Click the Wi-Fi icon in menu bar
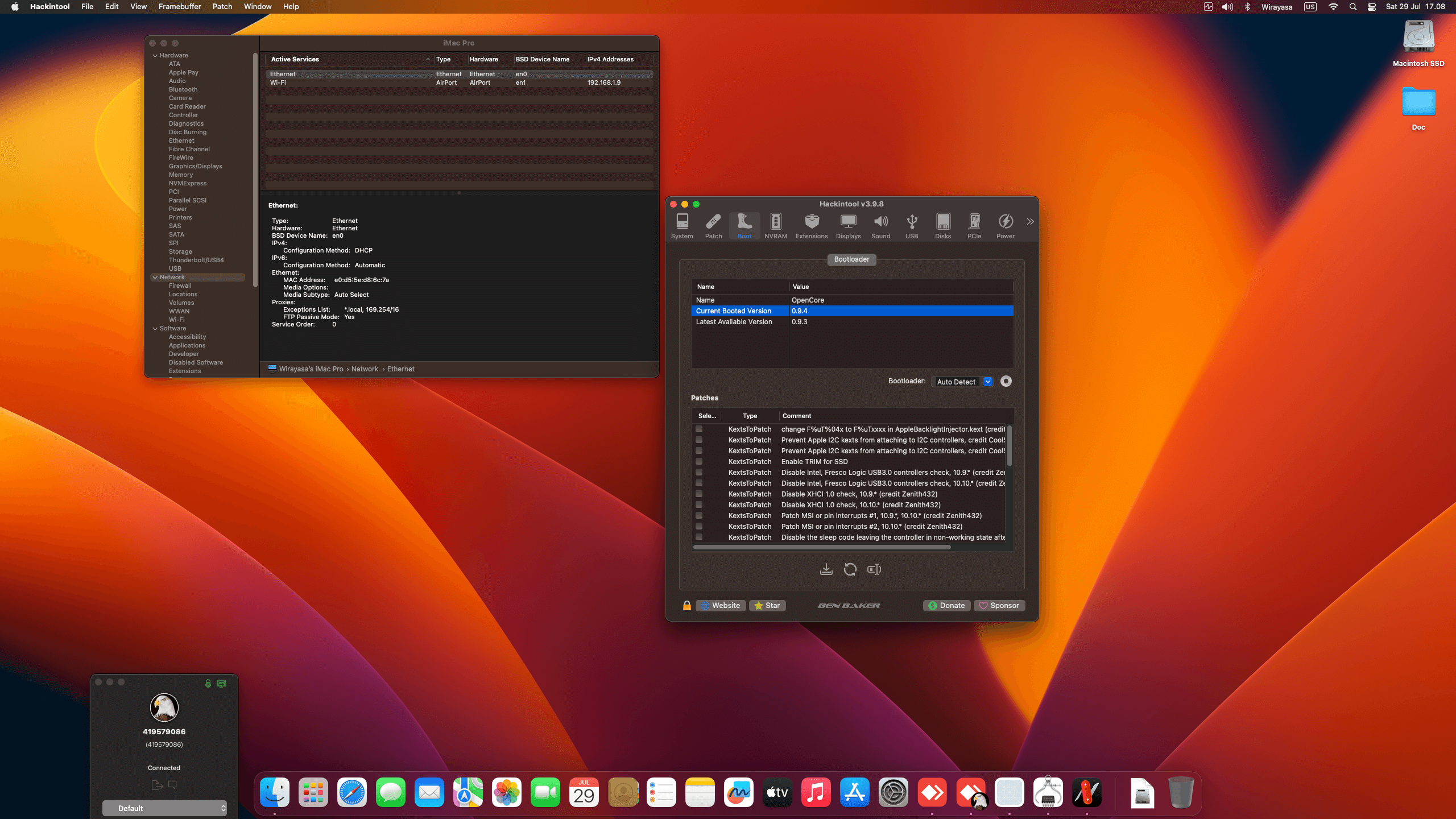Image resolution: width=1456 pixels, height=819 pixels. click(x=1333, y=7)
